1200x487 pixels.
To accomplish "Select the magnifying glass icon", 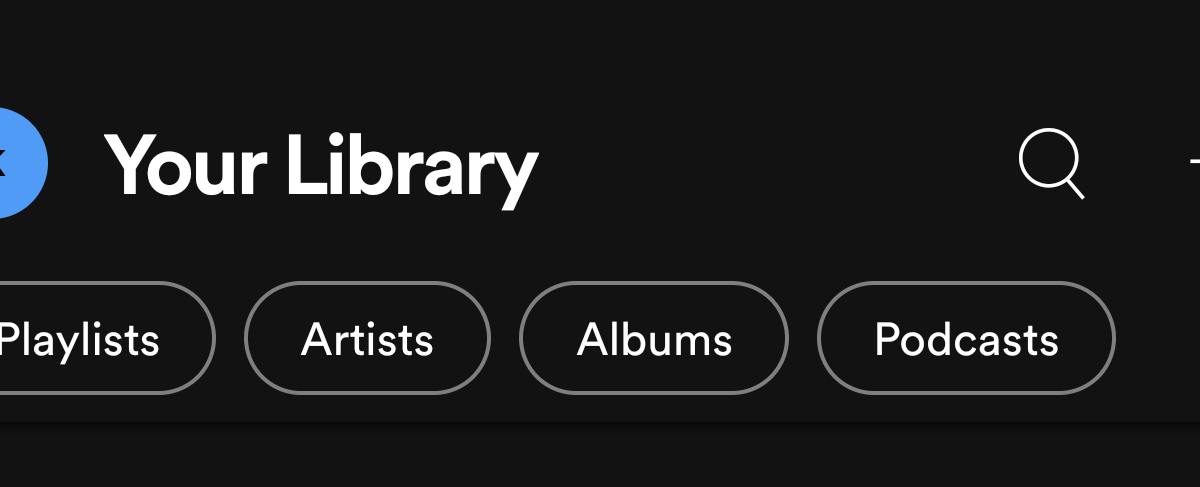I will point(1051,165).
